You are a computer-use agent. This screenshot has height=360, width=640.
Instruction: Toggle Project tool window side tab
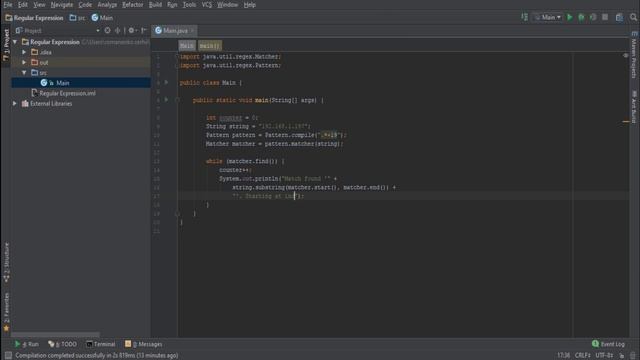click(6, 45)
